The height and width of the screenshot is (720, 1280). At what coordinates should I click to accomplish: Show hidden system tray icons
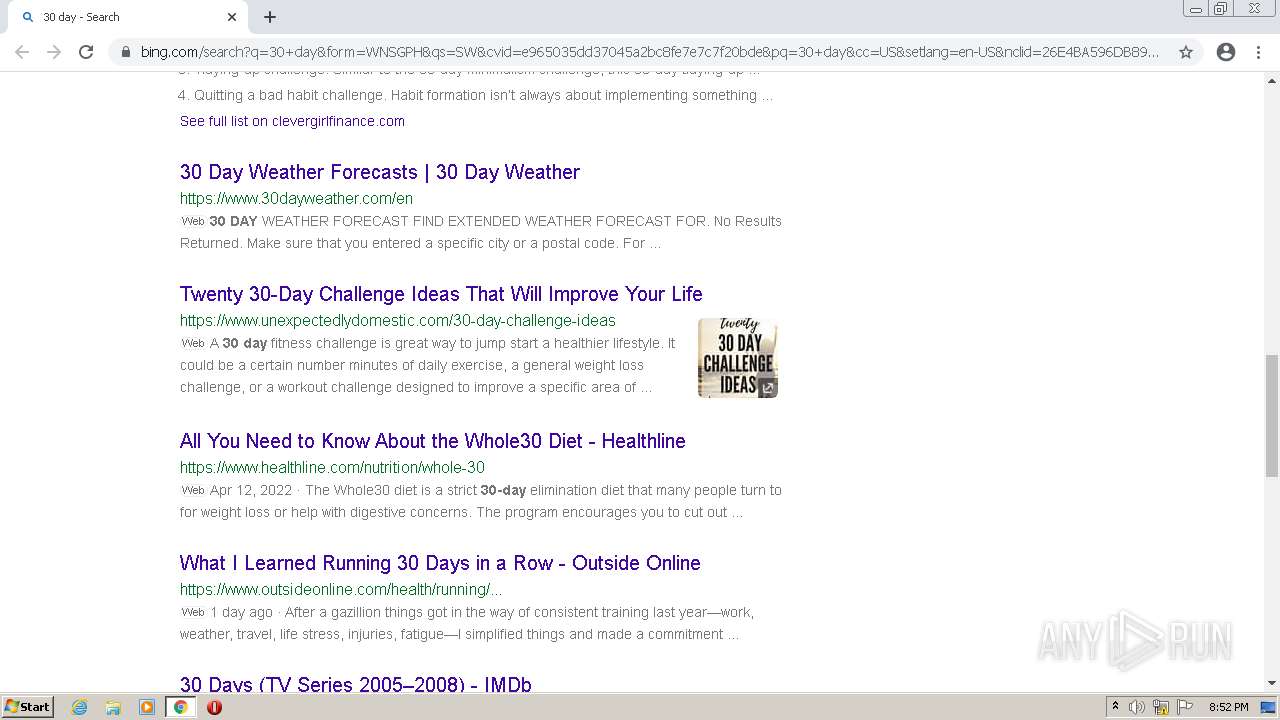[x=1115, y=707]
